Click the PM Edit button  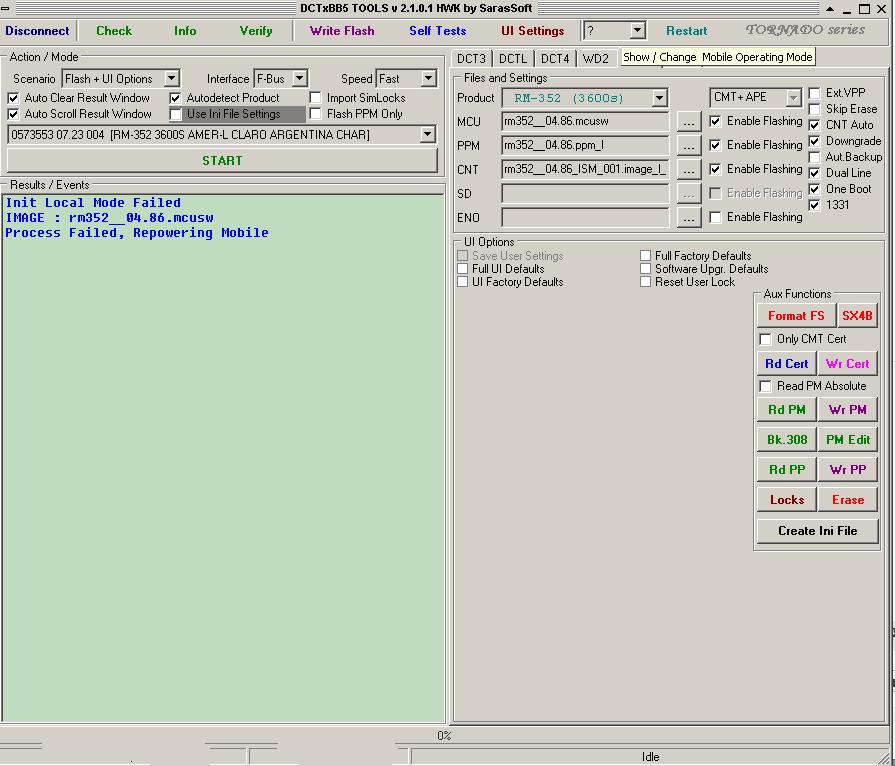pos(848,440)
